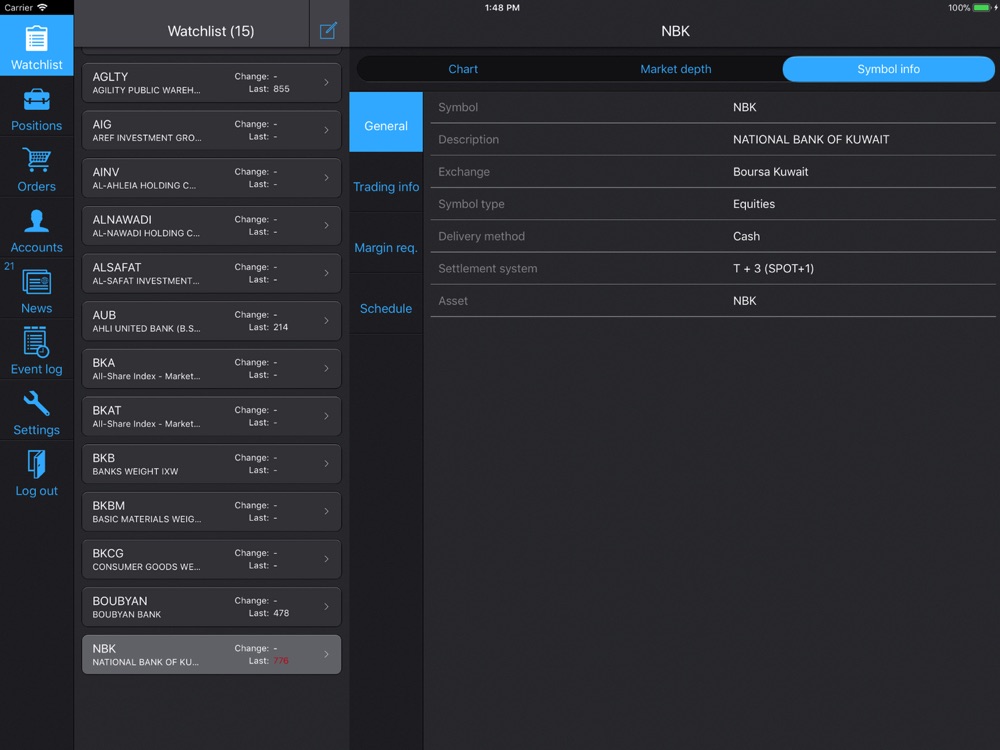The height and width of the screenshot is (750, 1000).
Task: Tap T + 3 (SPOT+1) settlement value
Action: pyautogui.click(x=773, y=268)
